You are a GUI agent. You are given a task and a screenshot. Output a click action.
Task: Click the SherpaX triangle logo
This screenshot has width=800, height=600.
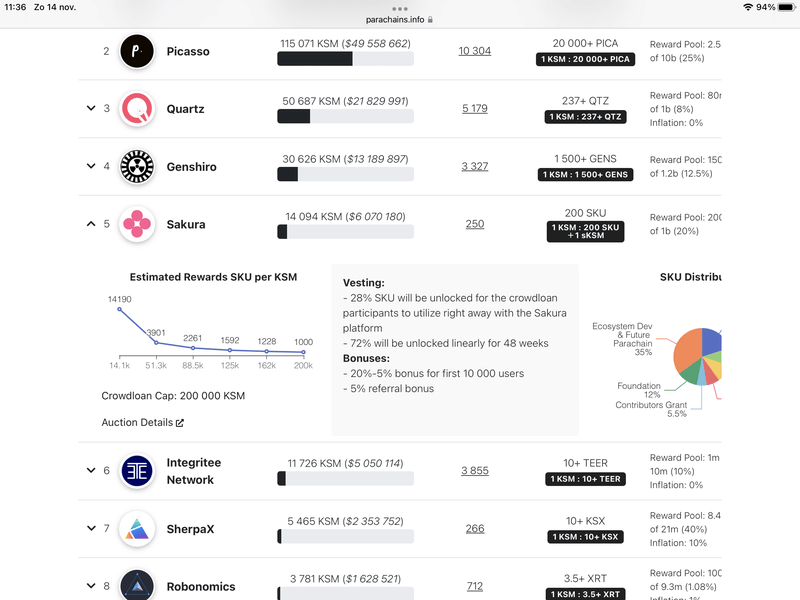[137, 529]
